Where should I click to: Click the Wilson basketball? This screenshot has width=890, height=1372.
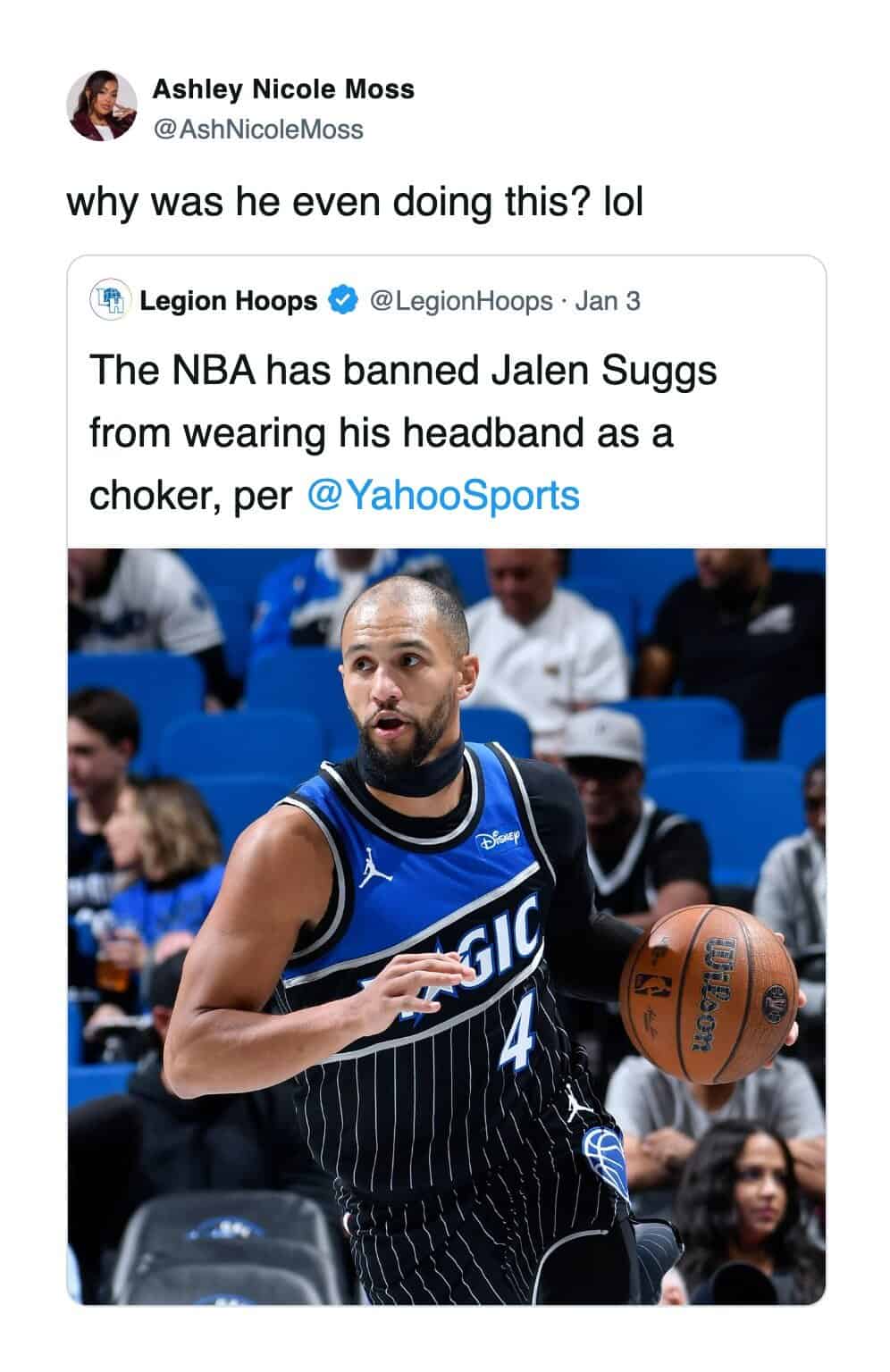point(709,994)
